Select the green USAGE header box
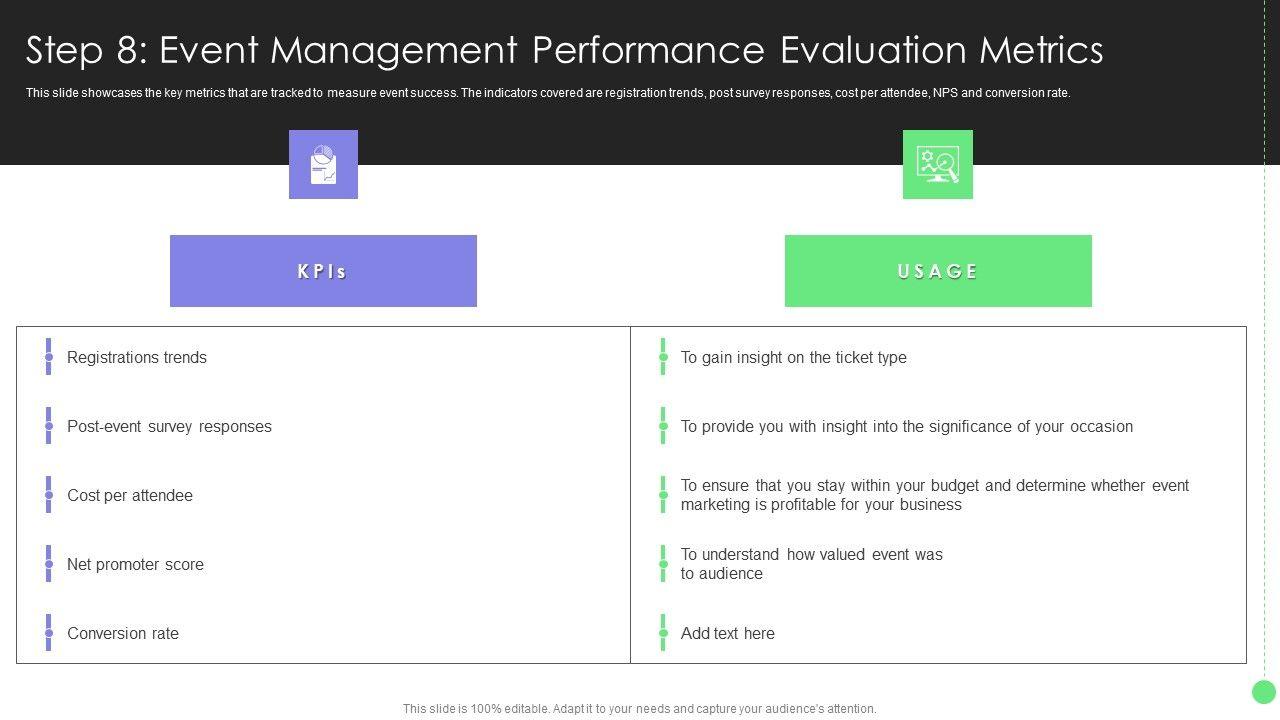Screen dimensions: 1280x720 938,271
